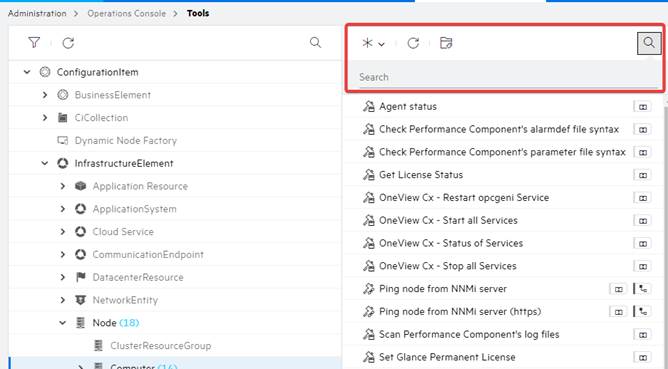Select Check Performance Component's alarmdef file syntax
Screen dimensions: 668x369
click(499, 129)
